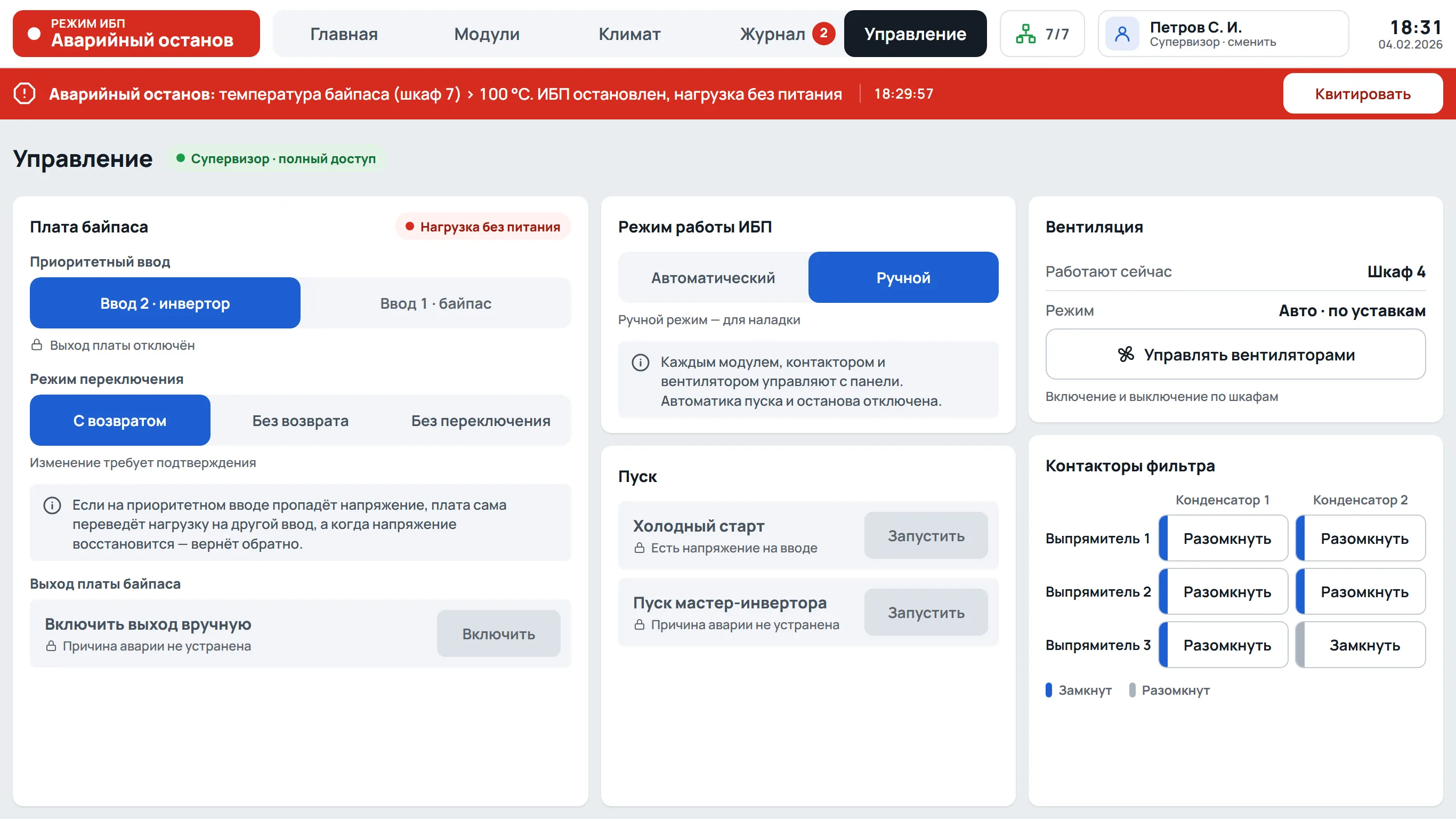The width and height of the screenshot is (1456, 819).
Task: Open the Модули tab
Action: point(487,34)
